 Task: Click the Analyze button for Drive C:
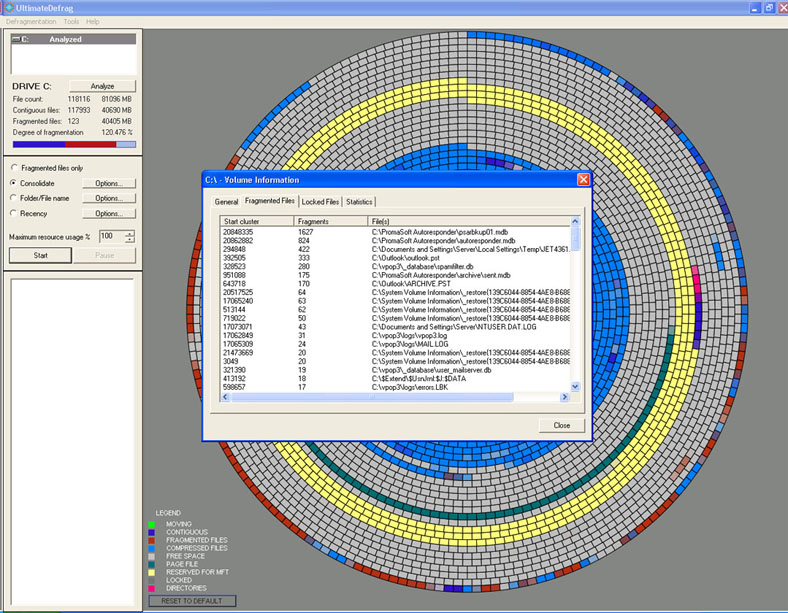103,86
